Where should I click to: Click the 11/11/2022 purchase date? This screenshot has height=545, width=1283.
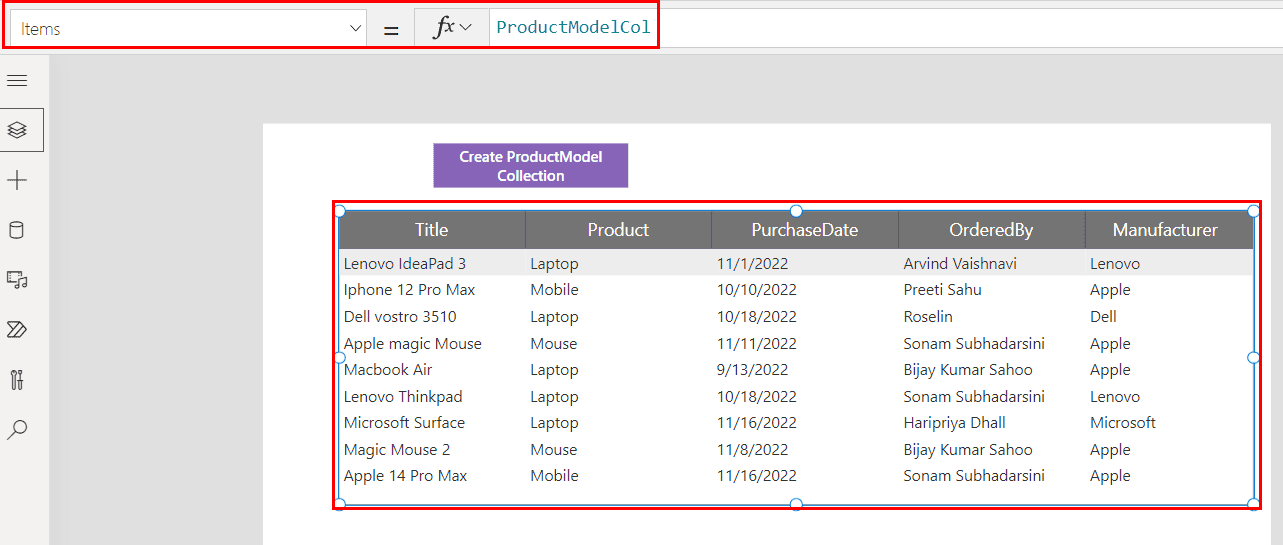click(x=757, y=344)
